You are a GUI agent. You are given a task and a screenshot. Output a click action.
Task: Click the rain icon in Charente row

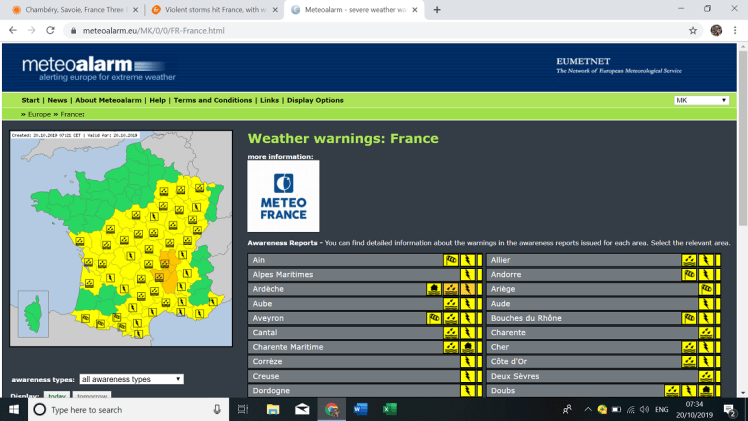pyautogui.click(x=706, y=333)
